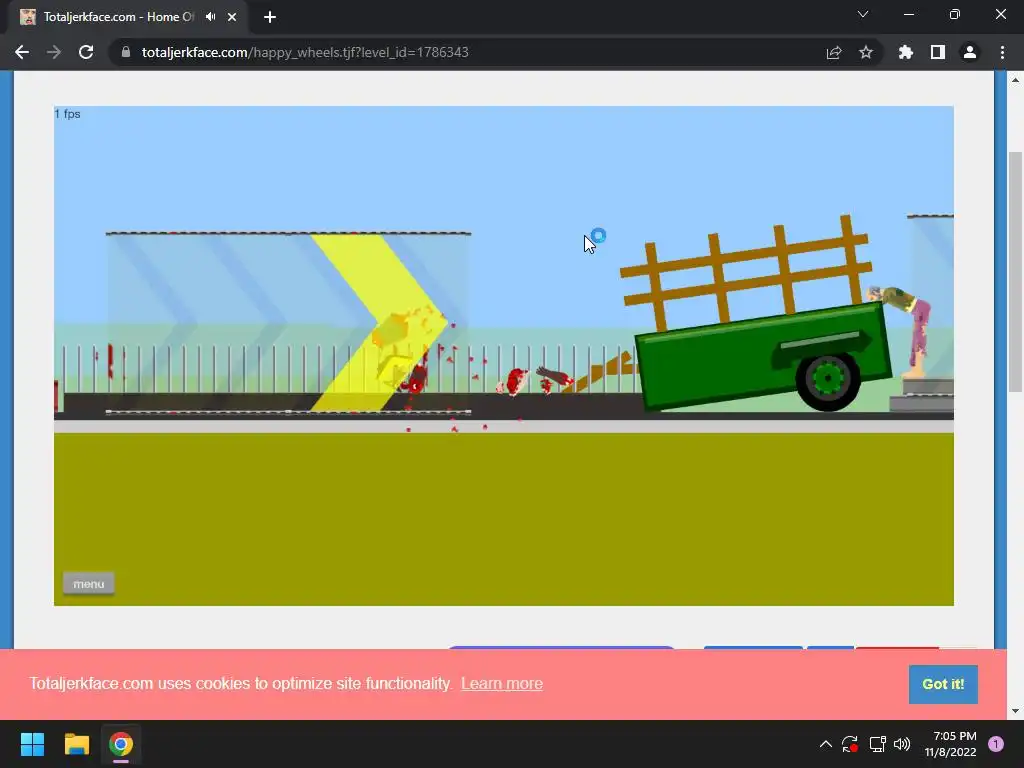Image resolution: width=1024 pixels, height=768 pixels.
Task: View site info via the padlock icon
Action: click(126, 52)
